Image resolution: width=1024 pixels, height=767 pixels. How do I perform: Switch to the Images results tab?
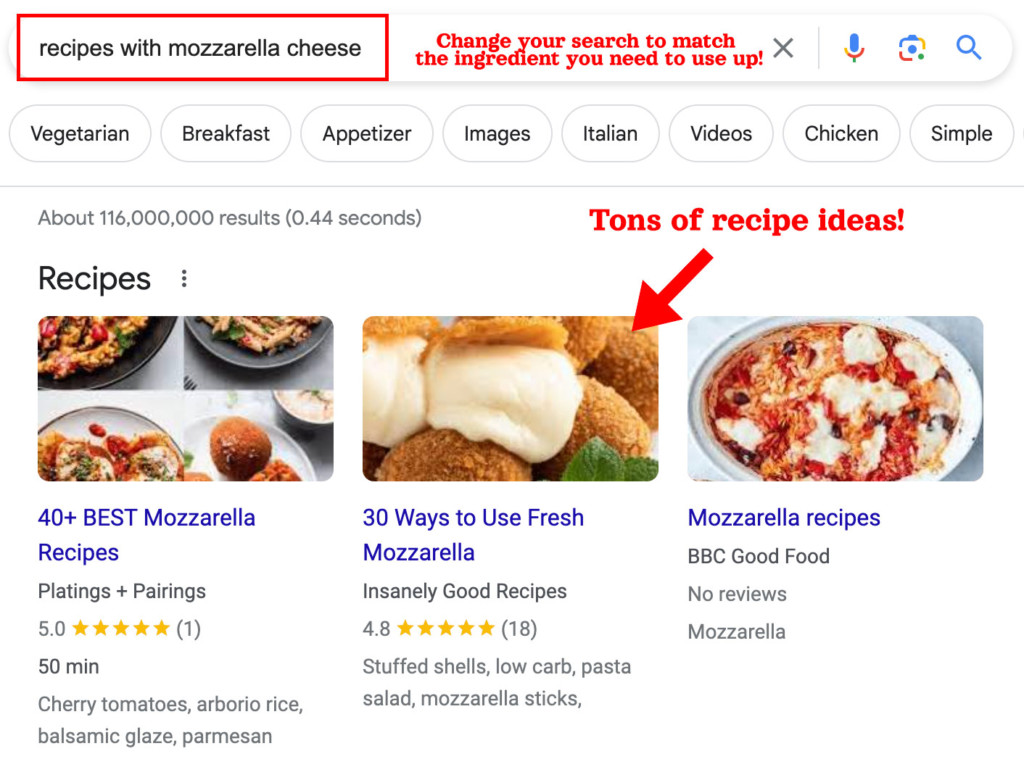[x=497, y=133]
